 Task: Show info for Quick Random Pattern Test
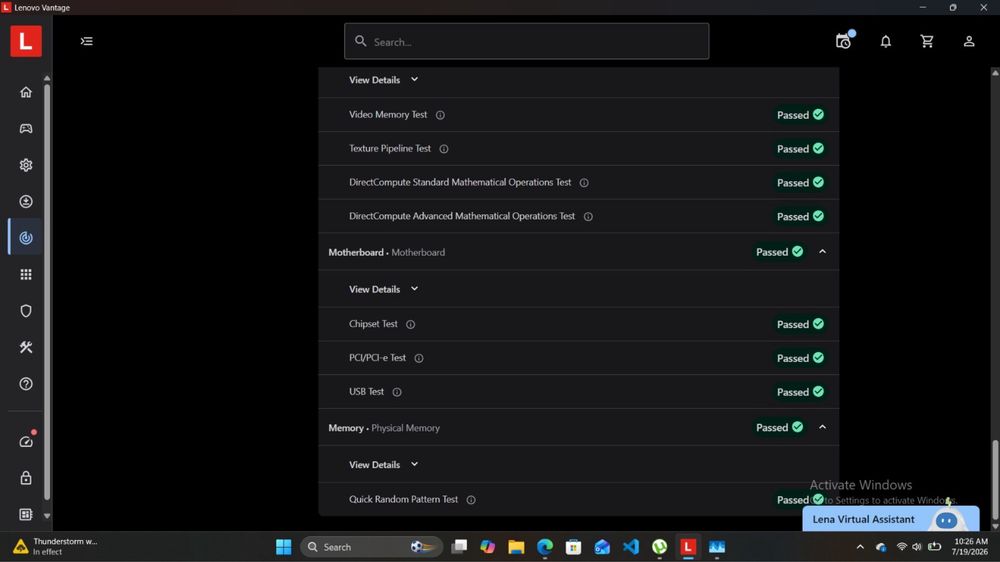471,499
